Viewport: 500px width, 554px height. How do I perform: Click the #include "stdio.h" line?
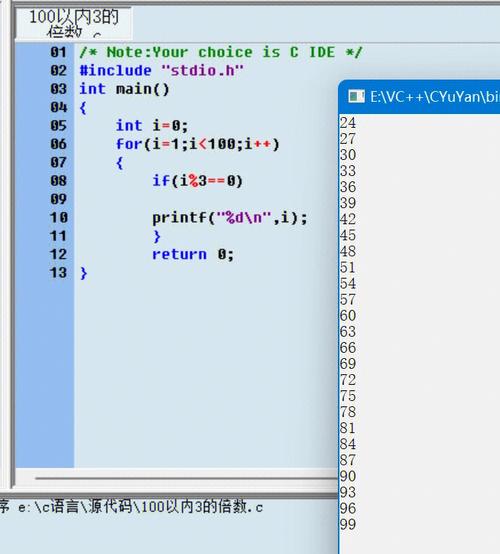pyautogui.click(x=161, y=71)
